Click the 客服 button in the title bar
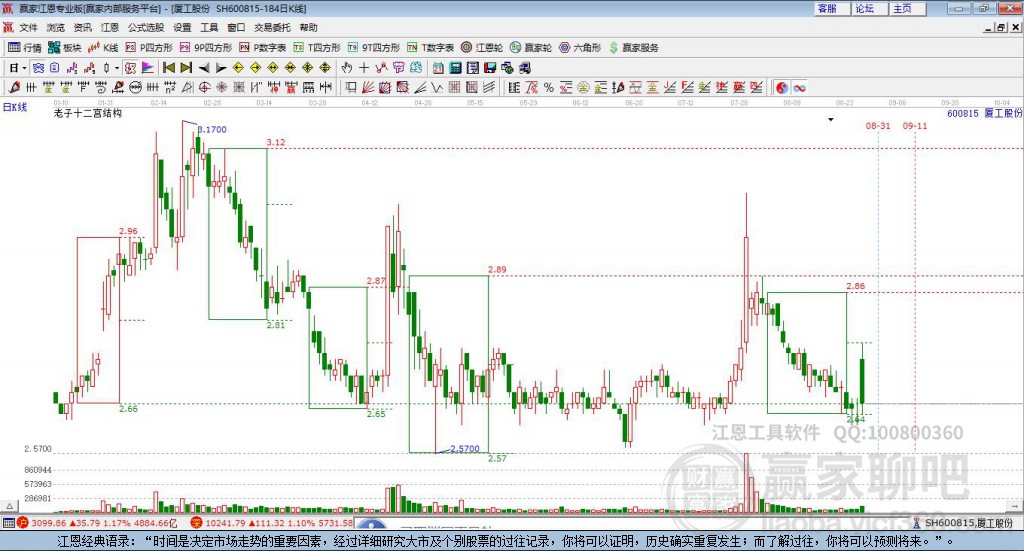1024x551 pixels. (831, 8)
